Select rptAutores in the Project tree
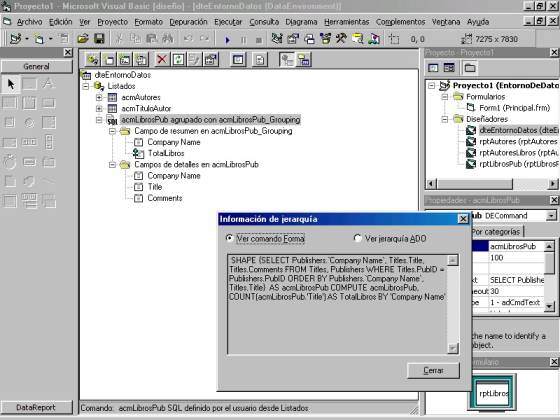 (519, 141)
